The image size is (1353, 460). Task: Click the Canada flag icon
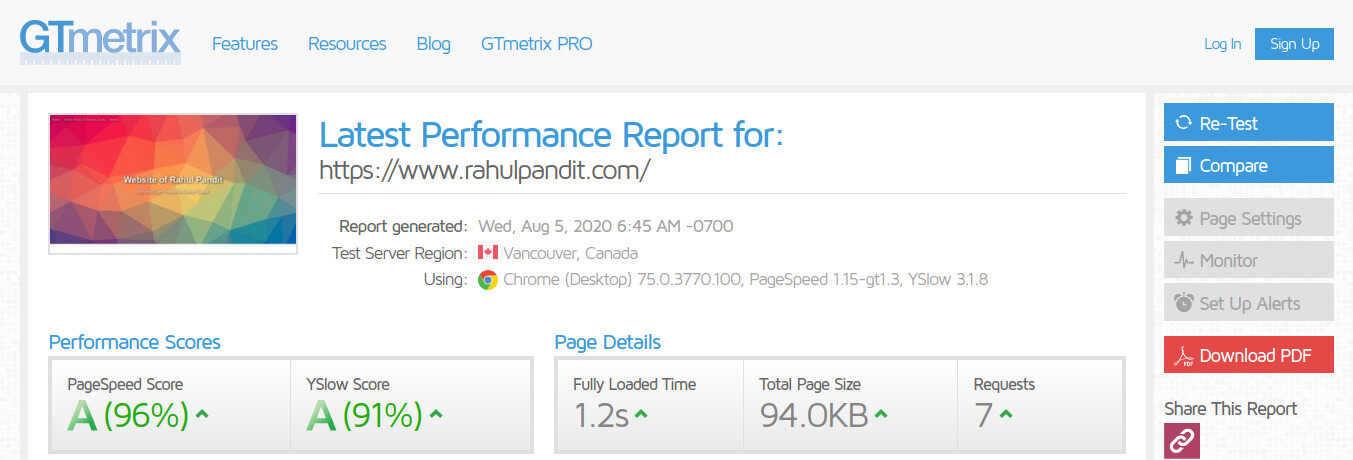(x=488, y=252)
